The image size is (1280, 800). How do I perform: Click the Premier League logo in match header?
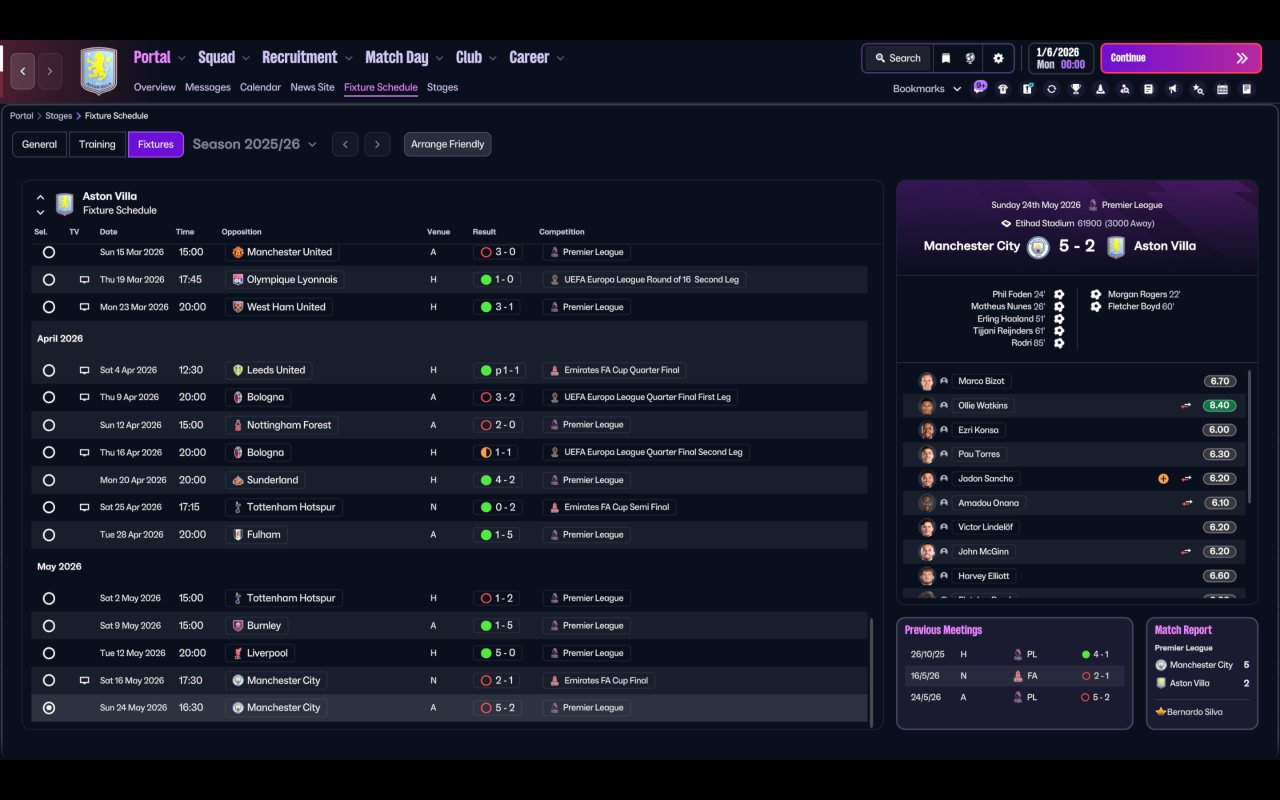point(1093,205)
